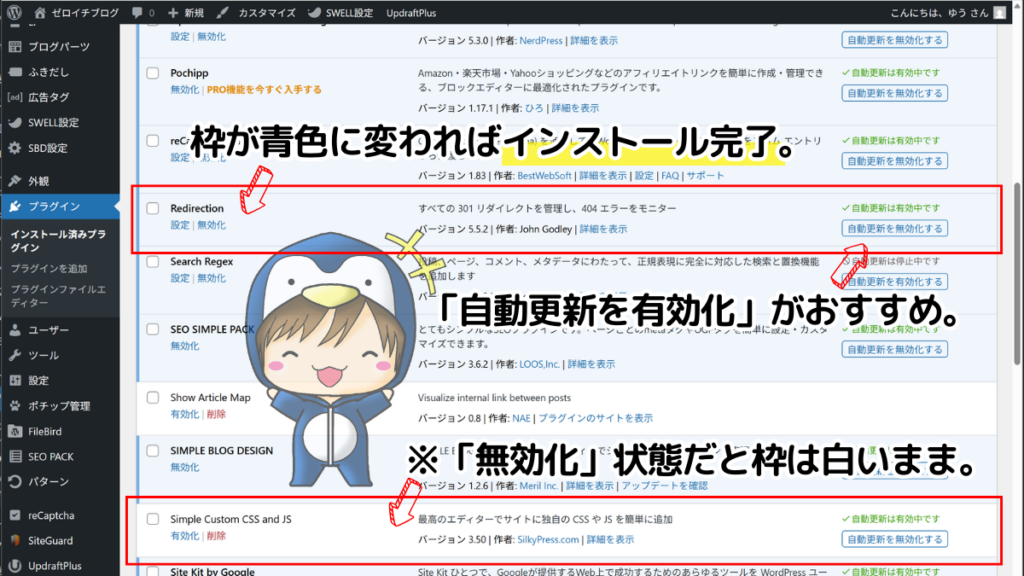
Task: Open UpdraftPlus in the admin bar
Action: pos(411,12)
